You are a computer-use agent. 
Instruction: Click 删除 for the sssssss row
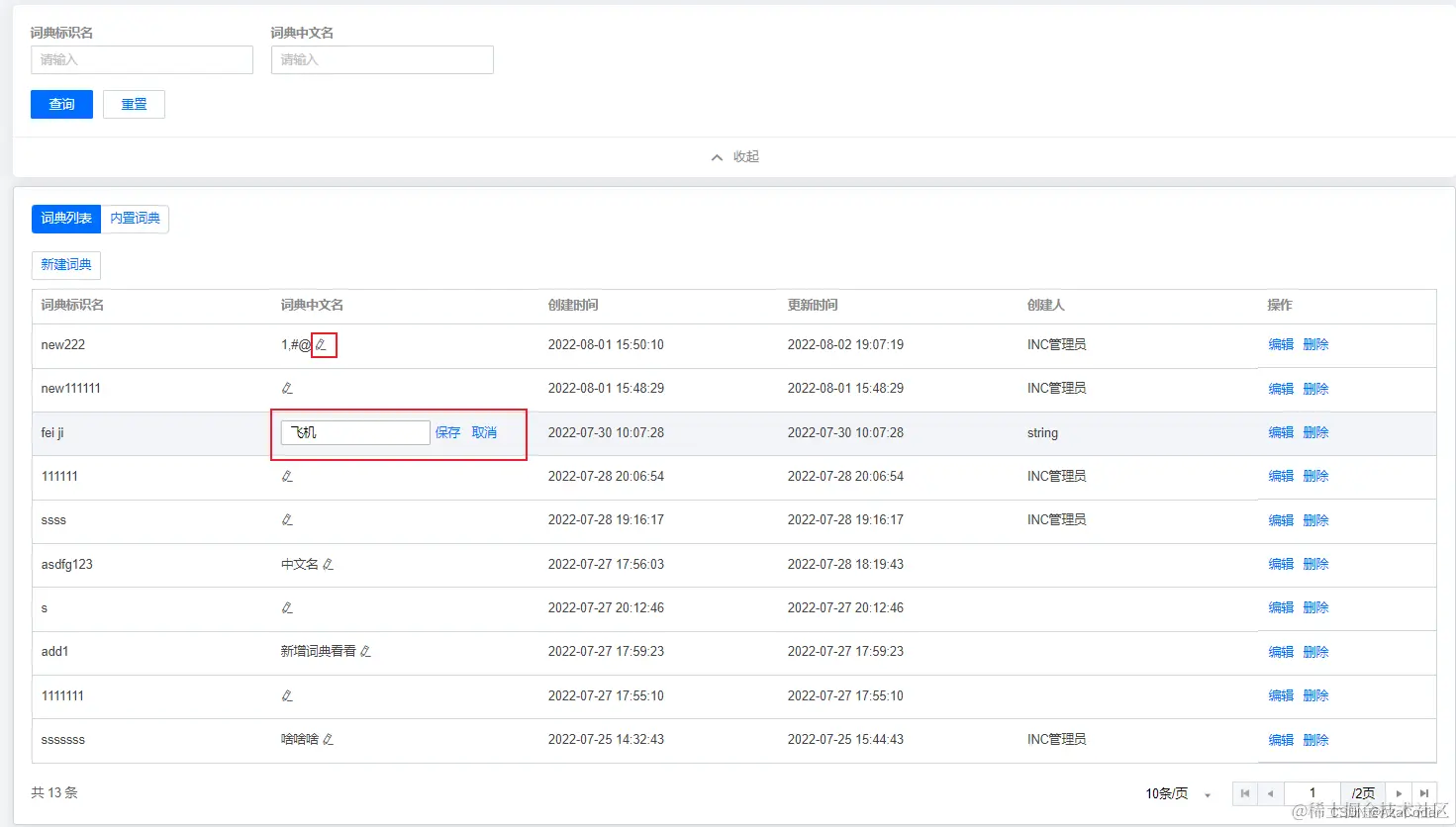point(1315,740)
